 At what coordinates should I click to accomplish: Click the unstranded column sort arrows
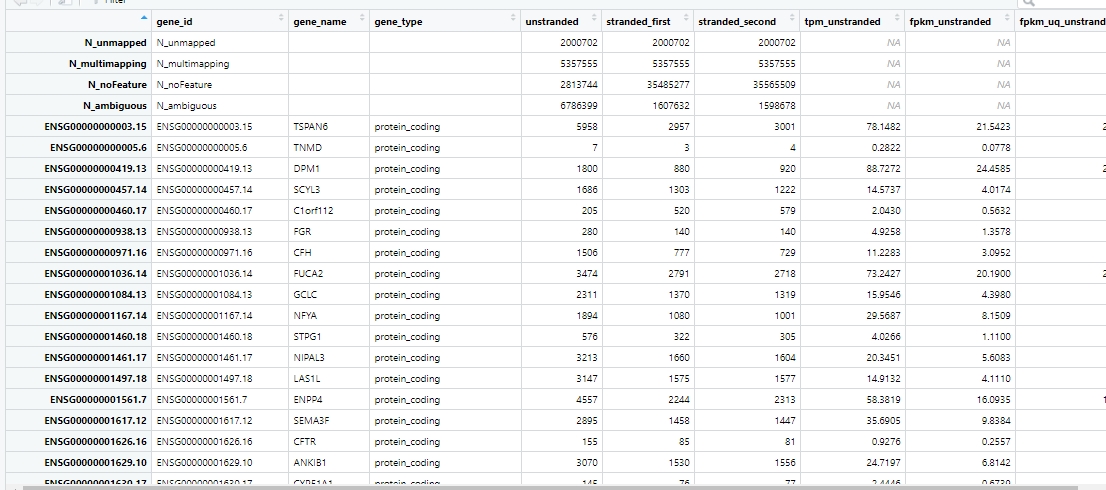(593, 17)
